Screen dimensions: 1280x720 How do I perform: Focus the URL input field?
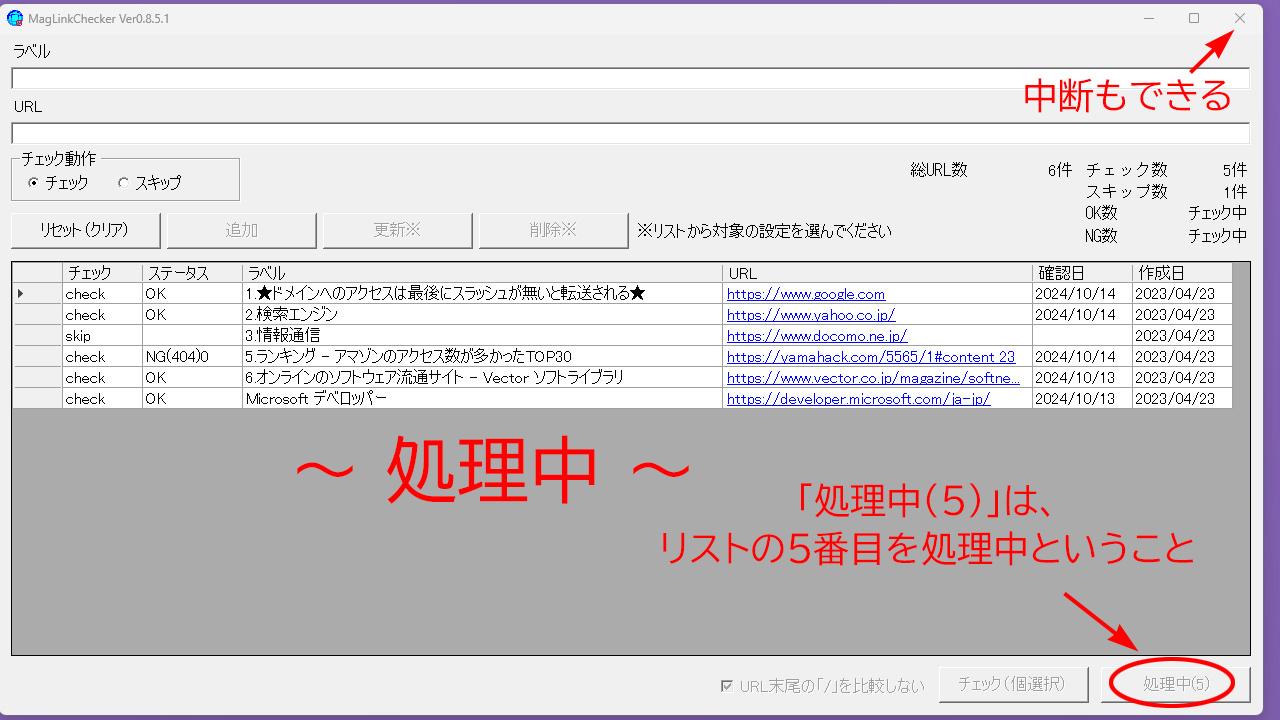click(x=631, y=134)
